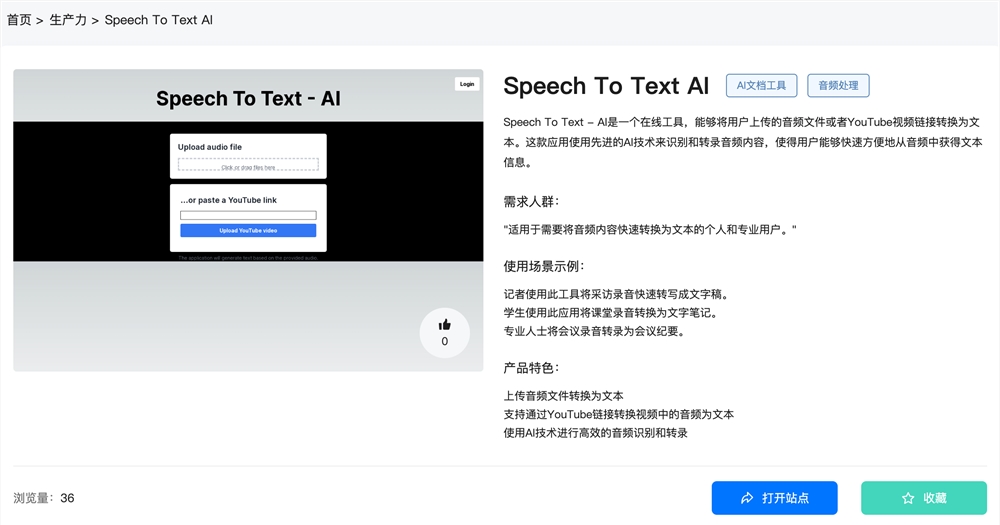This screenshot has height=525, width=1000.
Task: Click the 产品特色 heading
Action: [531, 367]
